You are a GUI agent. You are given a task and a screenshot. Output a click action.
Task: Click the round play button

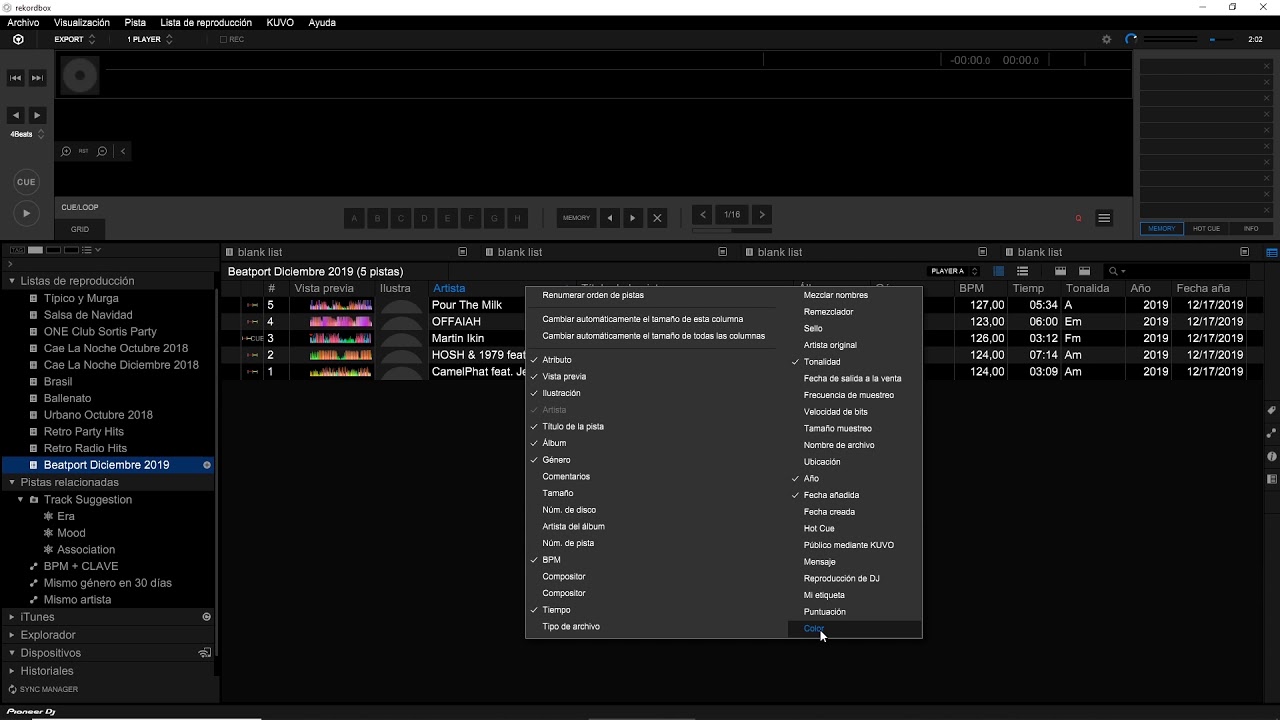click(x=26, y=213)
